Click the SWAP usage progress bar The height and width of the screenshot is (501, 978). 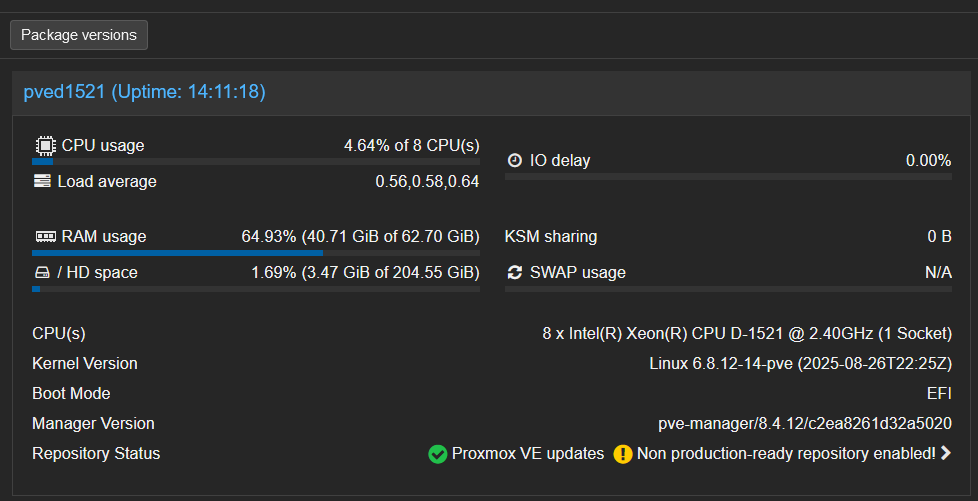pyautogui.click(x=728, y=289)
